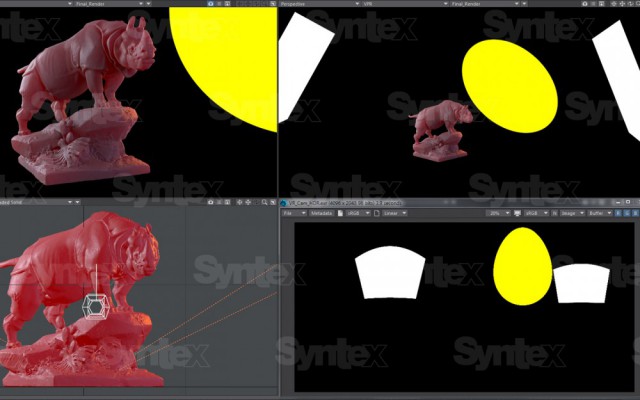
Task: Open the shading style dropdown in bottom-left viewport
Action: pyautogui.click(x=37, y=202)
